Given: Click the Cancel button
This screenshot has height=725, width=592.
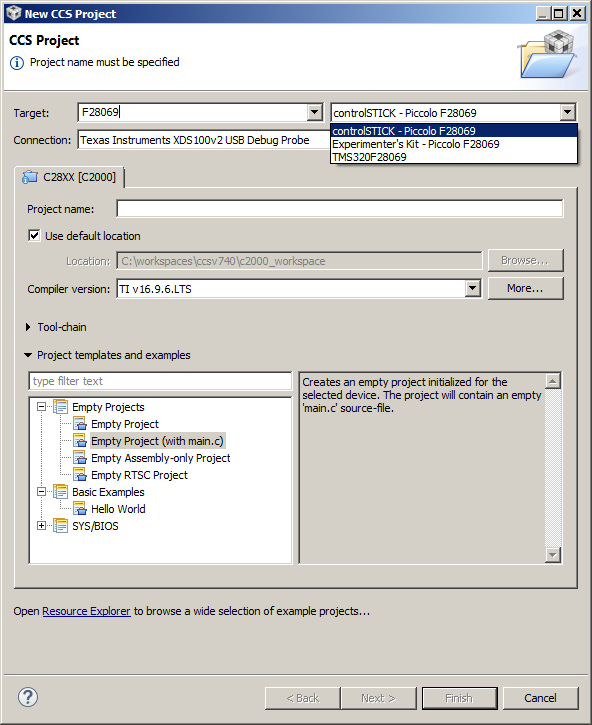Looking at the screenshot, I should coord(540,698).
